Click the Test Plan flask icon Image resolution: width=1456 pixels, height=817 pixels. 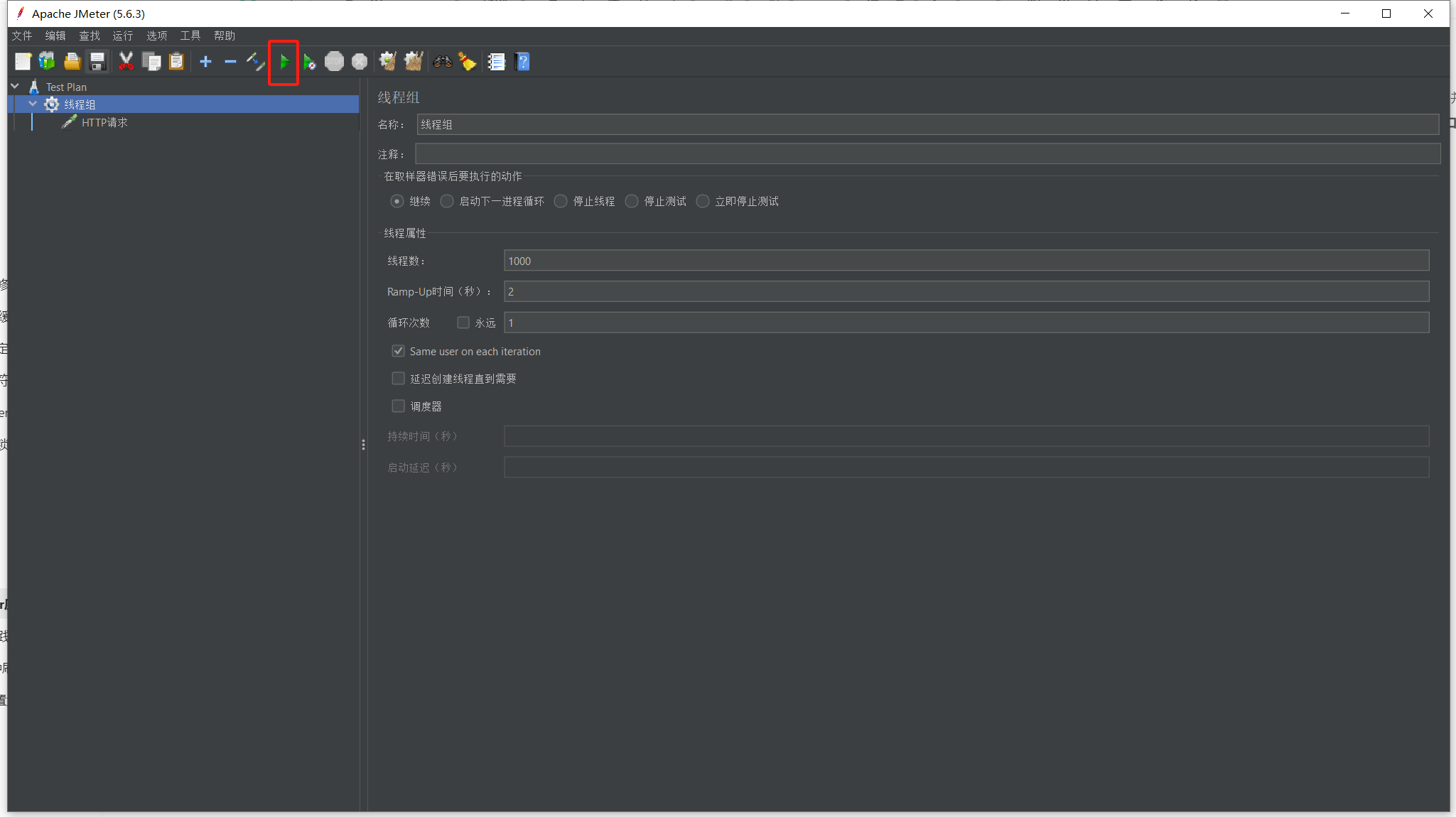[x=33, y=87]
